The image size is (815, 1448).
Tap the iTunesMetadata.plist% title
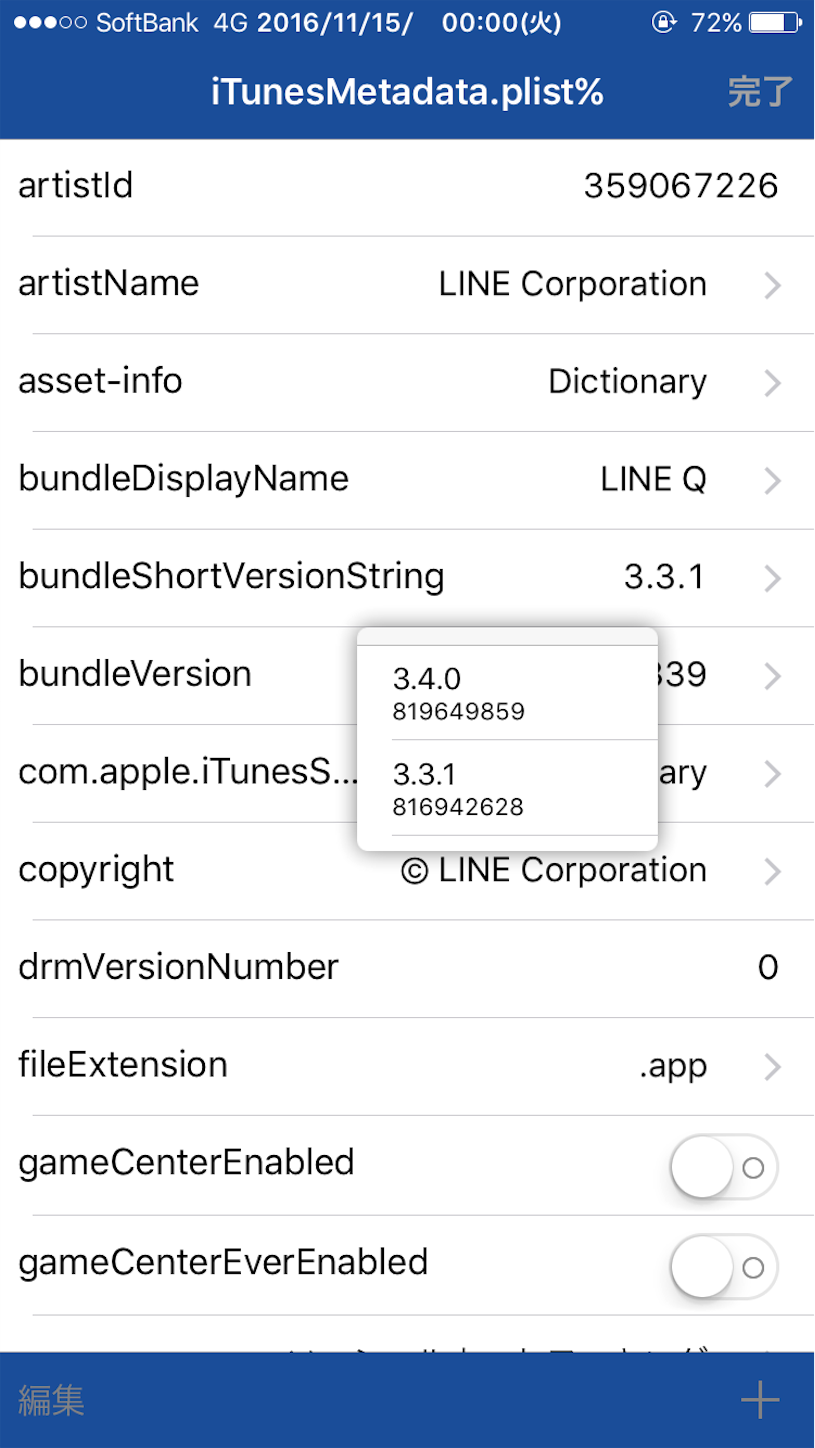coord(407,92)
